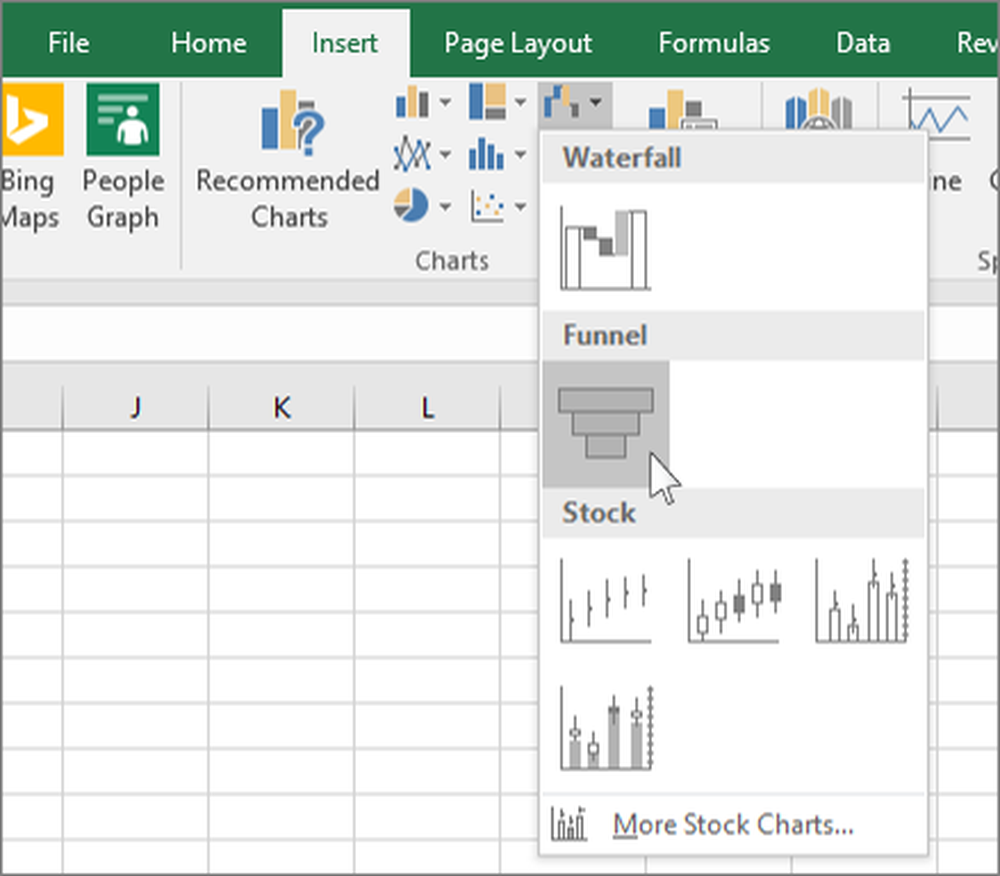Switch to the Data tab
The image size is (1000, 876).
tap(863, 43)
